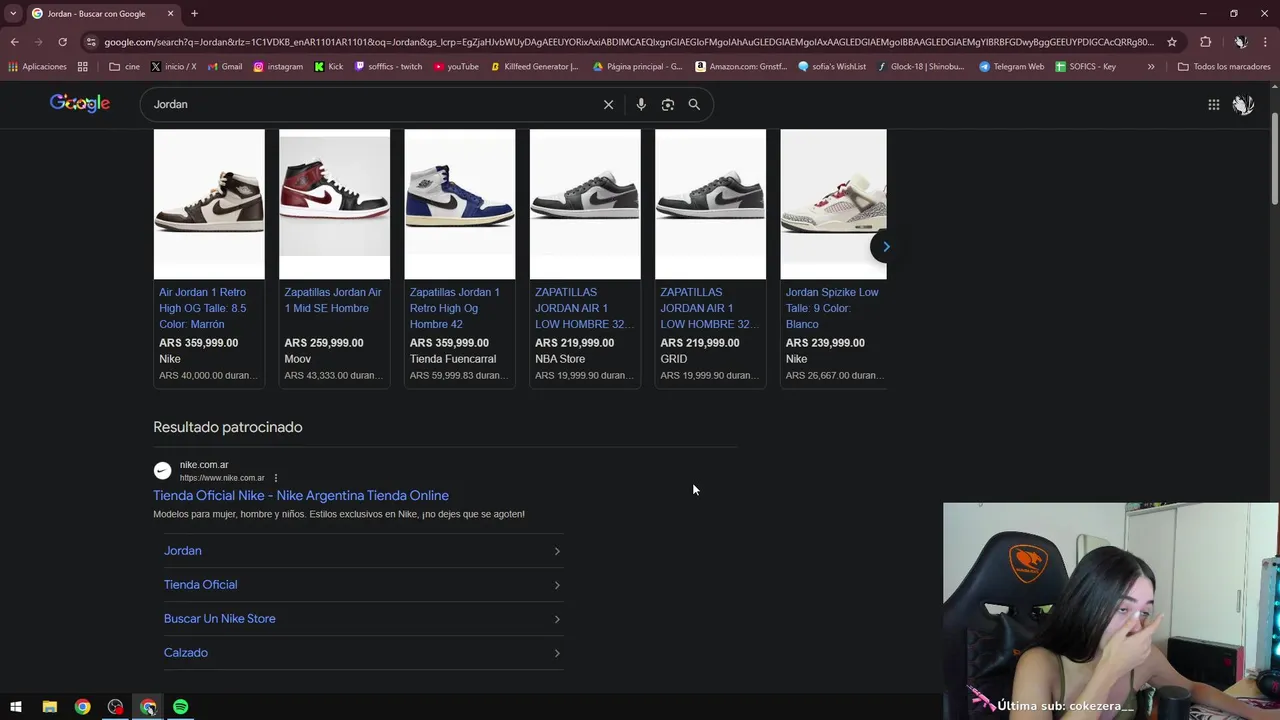
Task: Click the Chrome address bar URL
Action: click(x=628, y=42)
